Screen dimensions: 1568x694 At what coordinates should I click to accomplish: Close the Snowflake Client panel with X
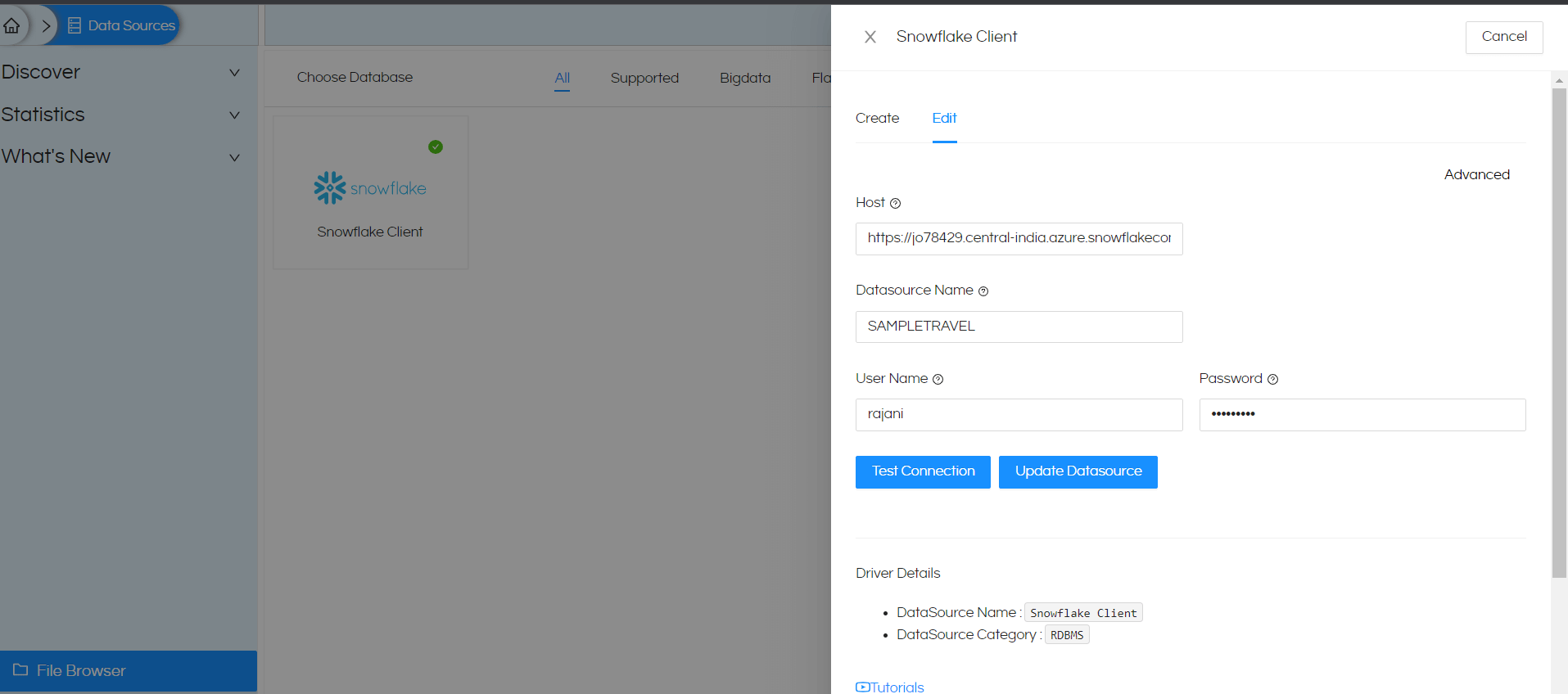[870, 37]
